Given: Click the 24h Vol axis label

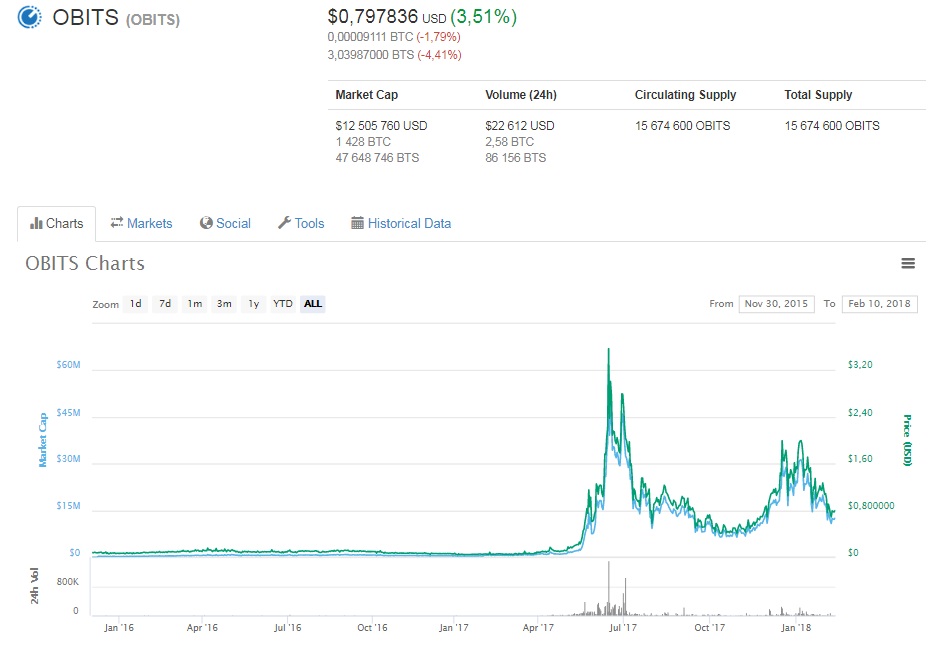Looking at the screenshot, I should pos(35,586).
